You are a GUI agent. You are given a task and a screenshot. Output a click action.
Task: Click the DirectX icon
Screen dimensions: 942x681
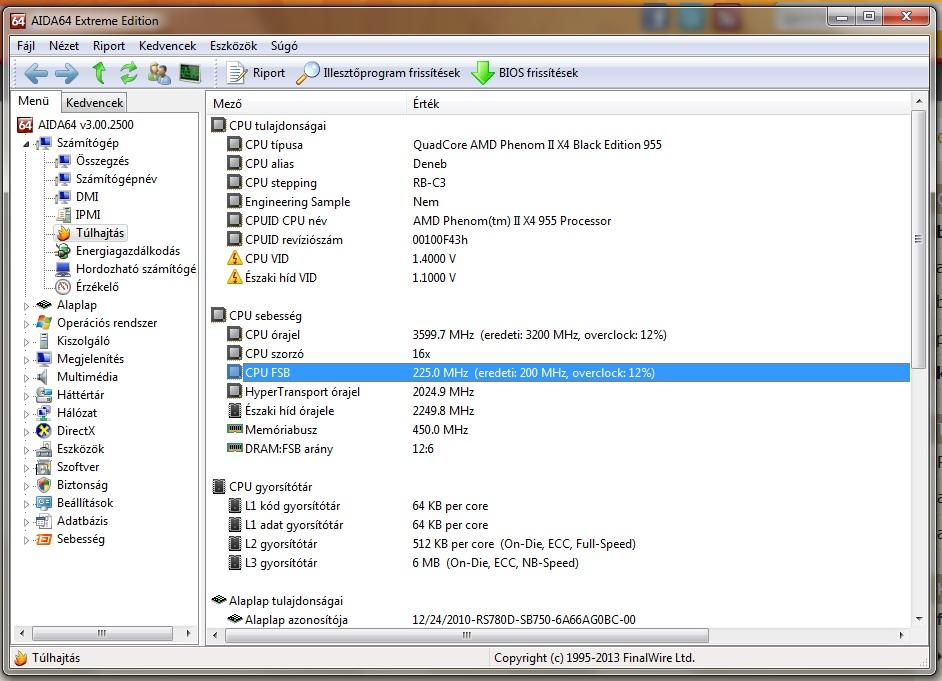[x=44, y=431]
